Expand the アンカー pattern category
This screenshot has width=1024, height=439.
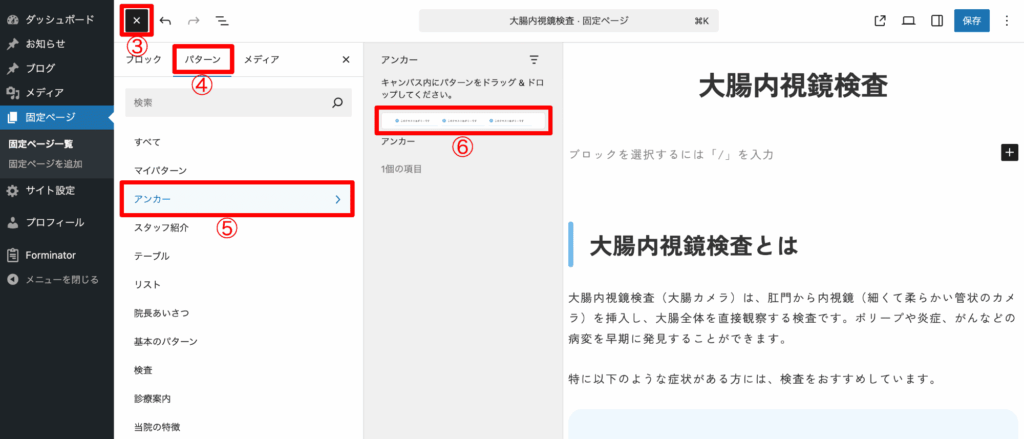point(237,200)
